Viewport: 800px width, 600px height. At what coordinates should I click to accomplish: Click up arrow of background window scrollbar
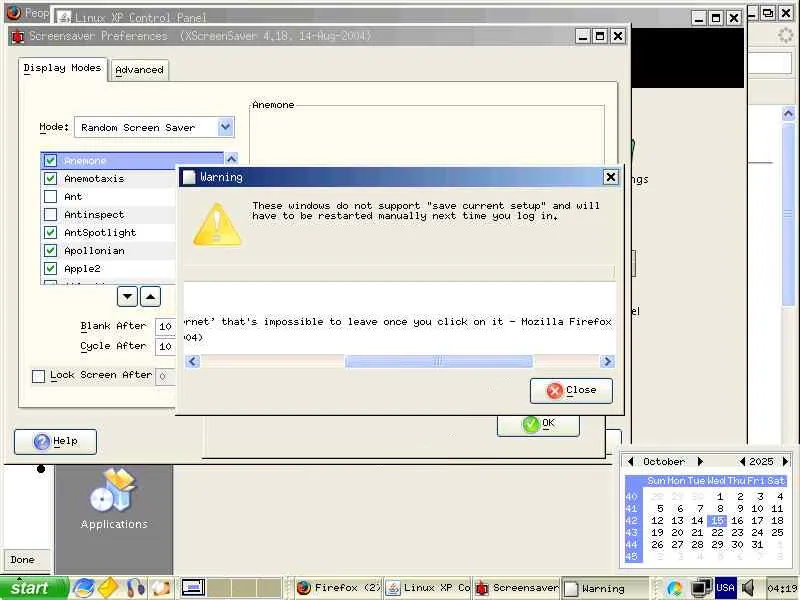(x=789, y=113)
